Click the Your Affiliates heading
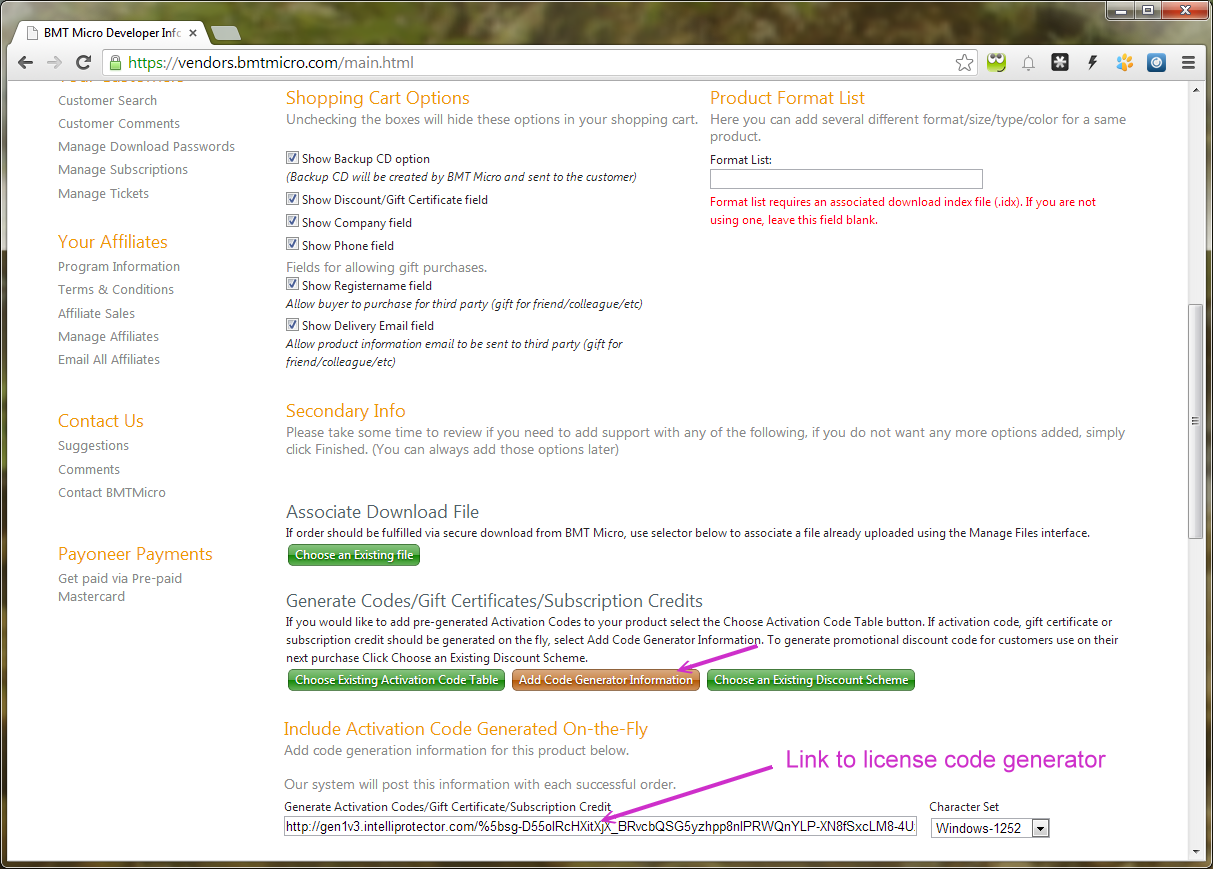Image resolution: width=1213 pixels, height=869 pixels. pos(113,242)
